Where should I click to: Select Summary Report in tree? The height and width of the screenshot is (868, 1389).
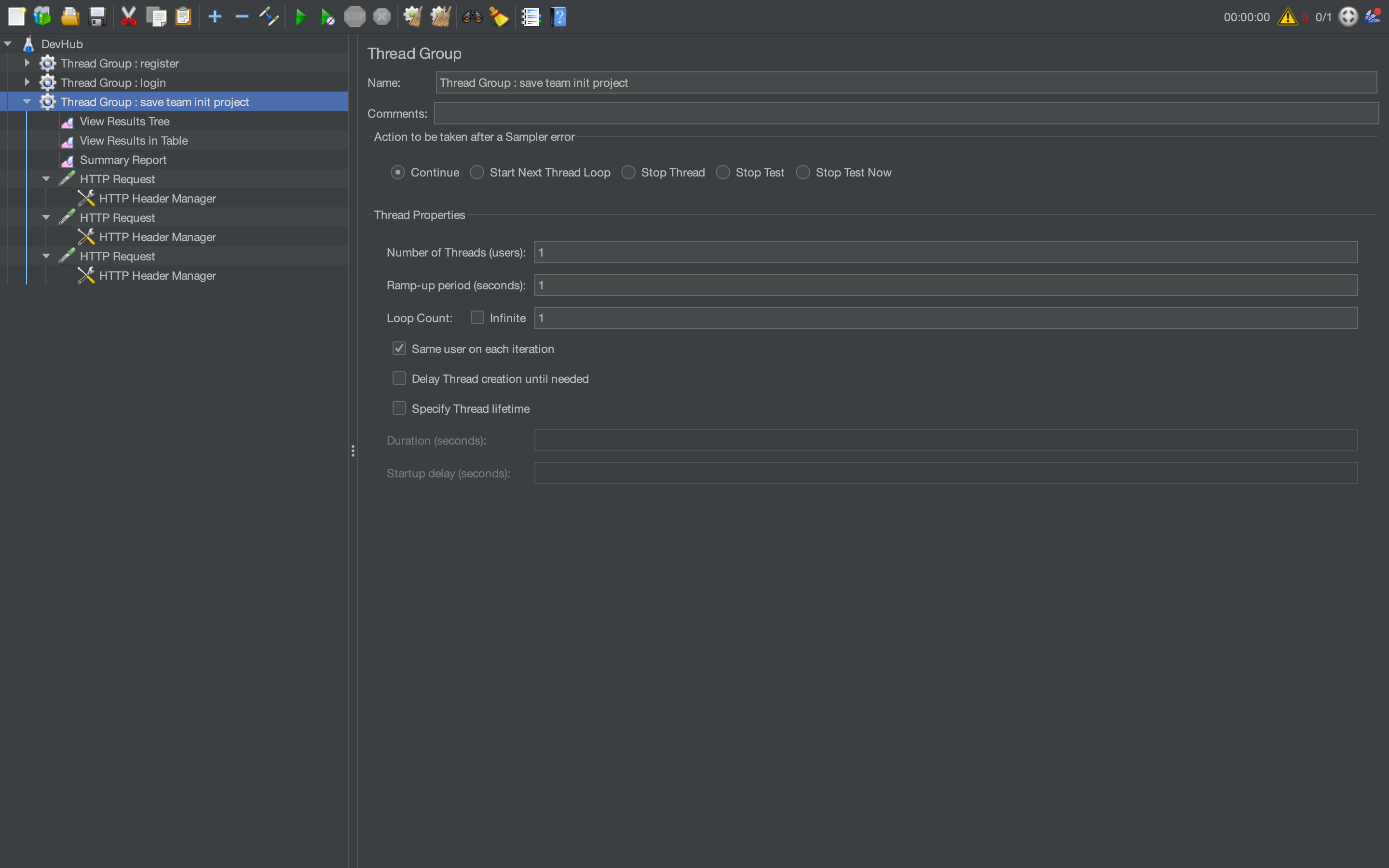tap(123, 160)
